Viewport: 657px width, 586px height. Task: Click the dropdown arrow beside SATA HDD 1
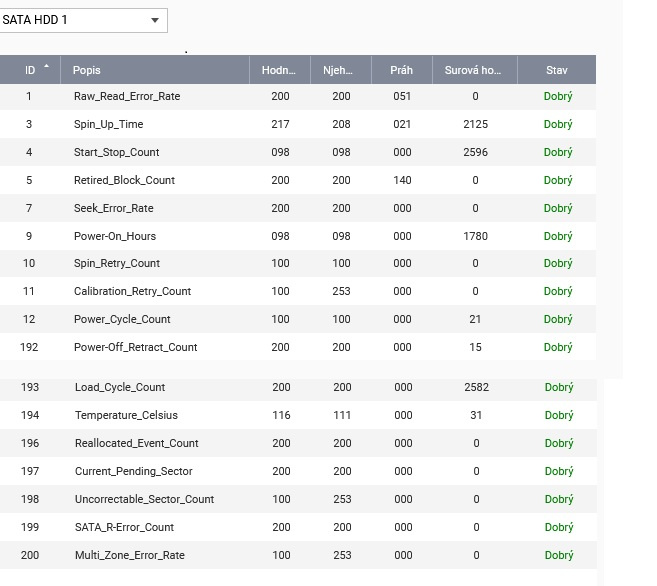pyautogui.click(x=154, y=20)
